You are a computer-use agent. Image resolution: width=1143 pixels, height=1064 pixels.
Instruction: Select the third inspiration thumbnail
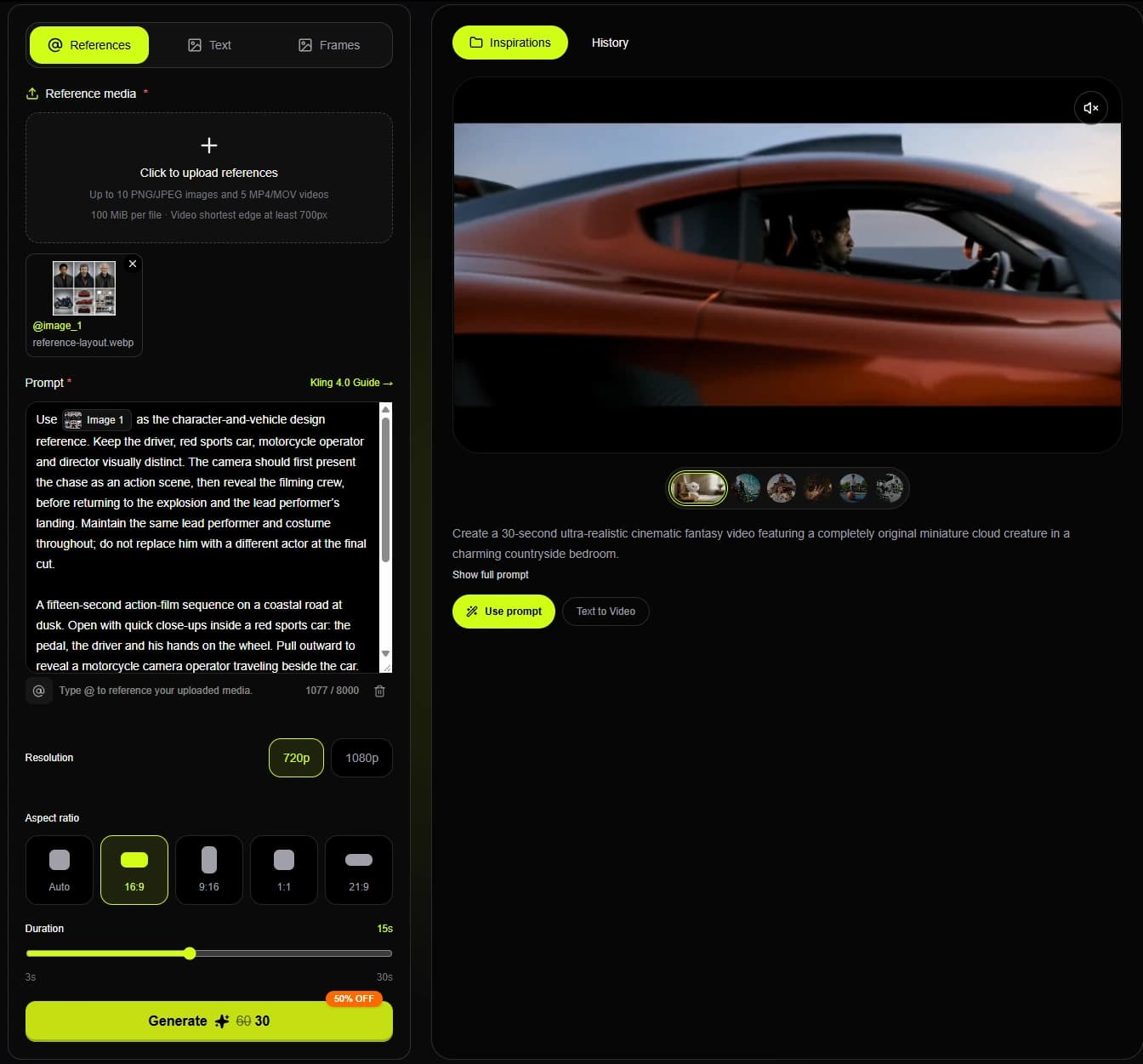782,488
